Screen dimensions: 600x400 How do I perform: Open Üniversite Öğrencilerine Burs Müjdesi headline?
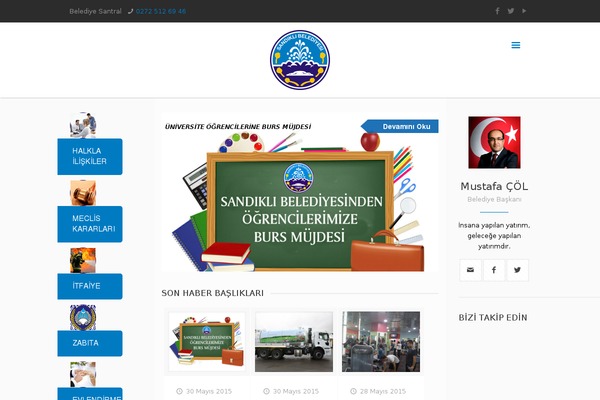pos(238,127)
